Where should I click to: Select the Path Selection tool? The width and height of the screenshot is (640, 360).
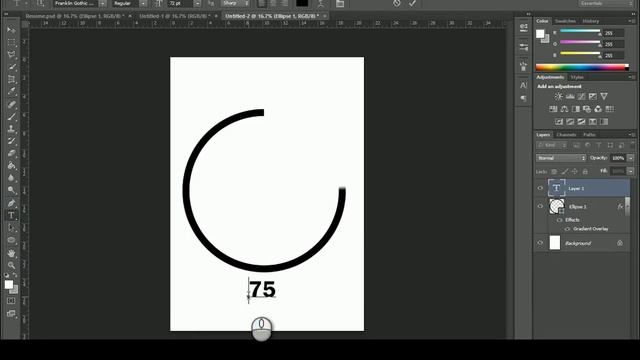tap(11, 228)
